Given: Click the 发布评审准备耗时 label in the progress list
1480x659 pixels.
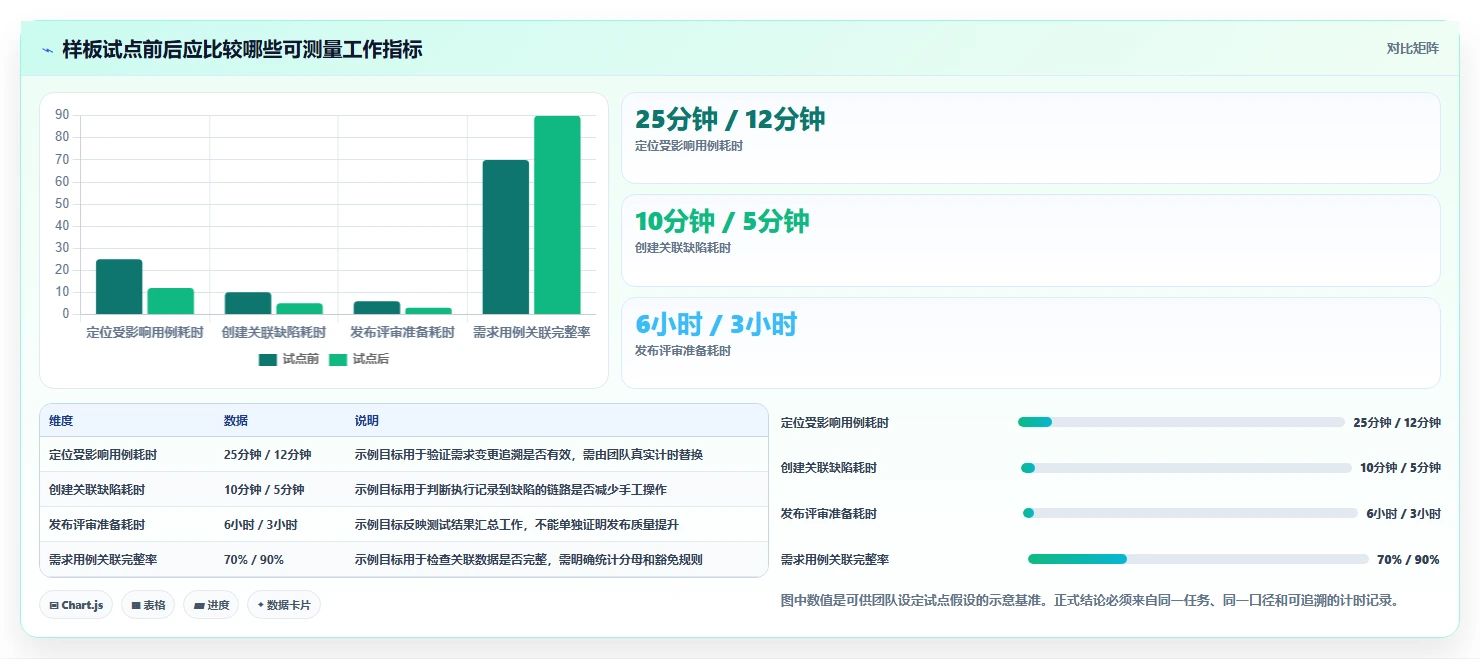Looking at the screenshot, I should 829,513.
